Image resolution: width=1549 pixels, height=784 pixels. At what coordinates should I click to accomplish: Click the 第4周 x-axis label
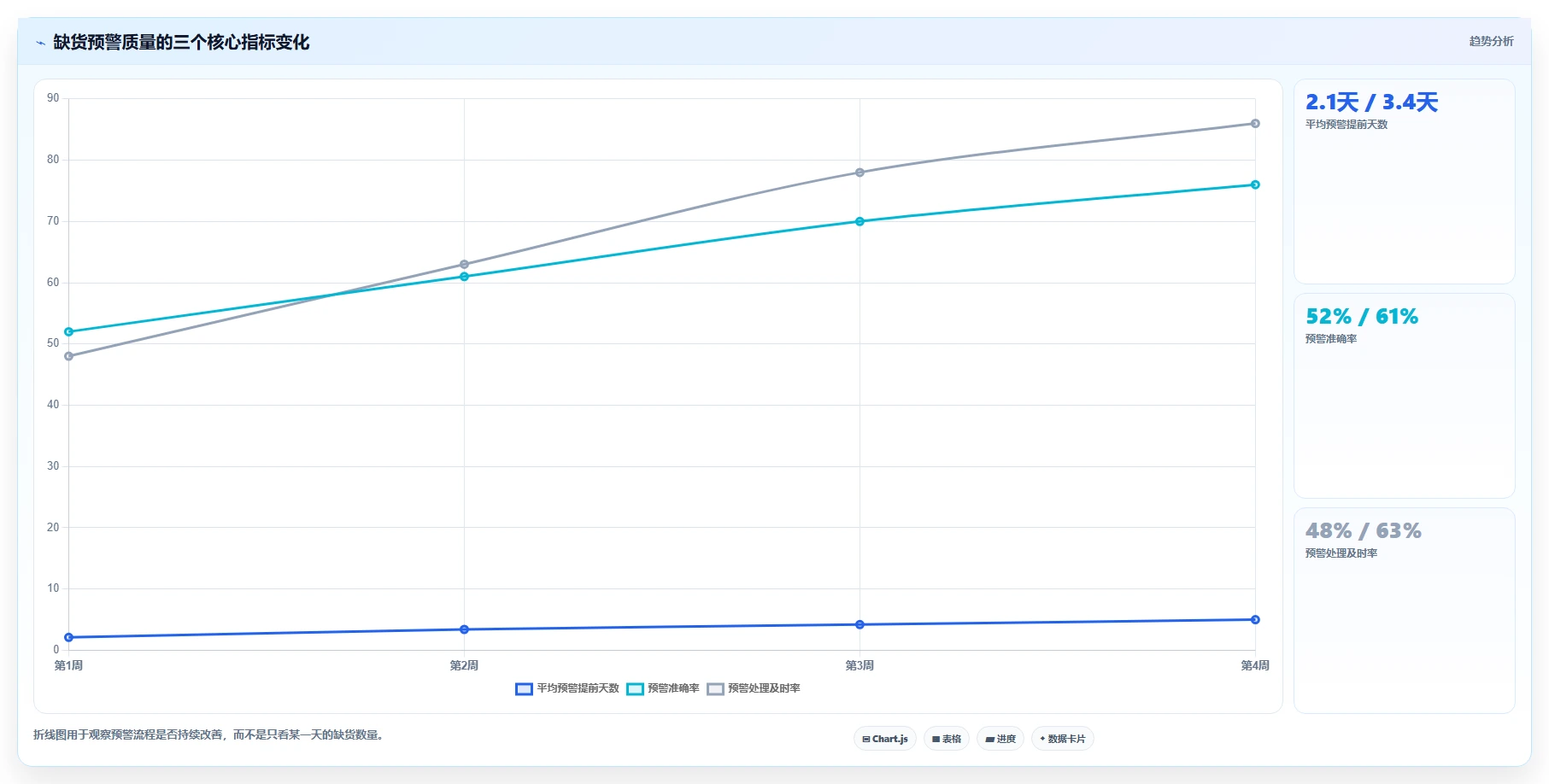(x=1255, y=665)
